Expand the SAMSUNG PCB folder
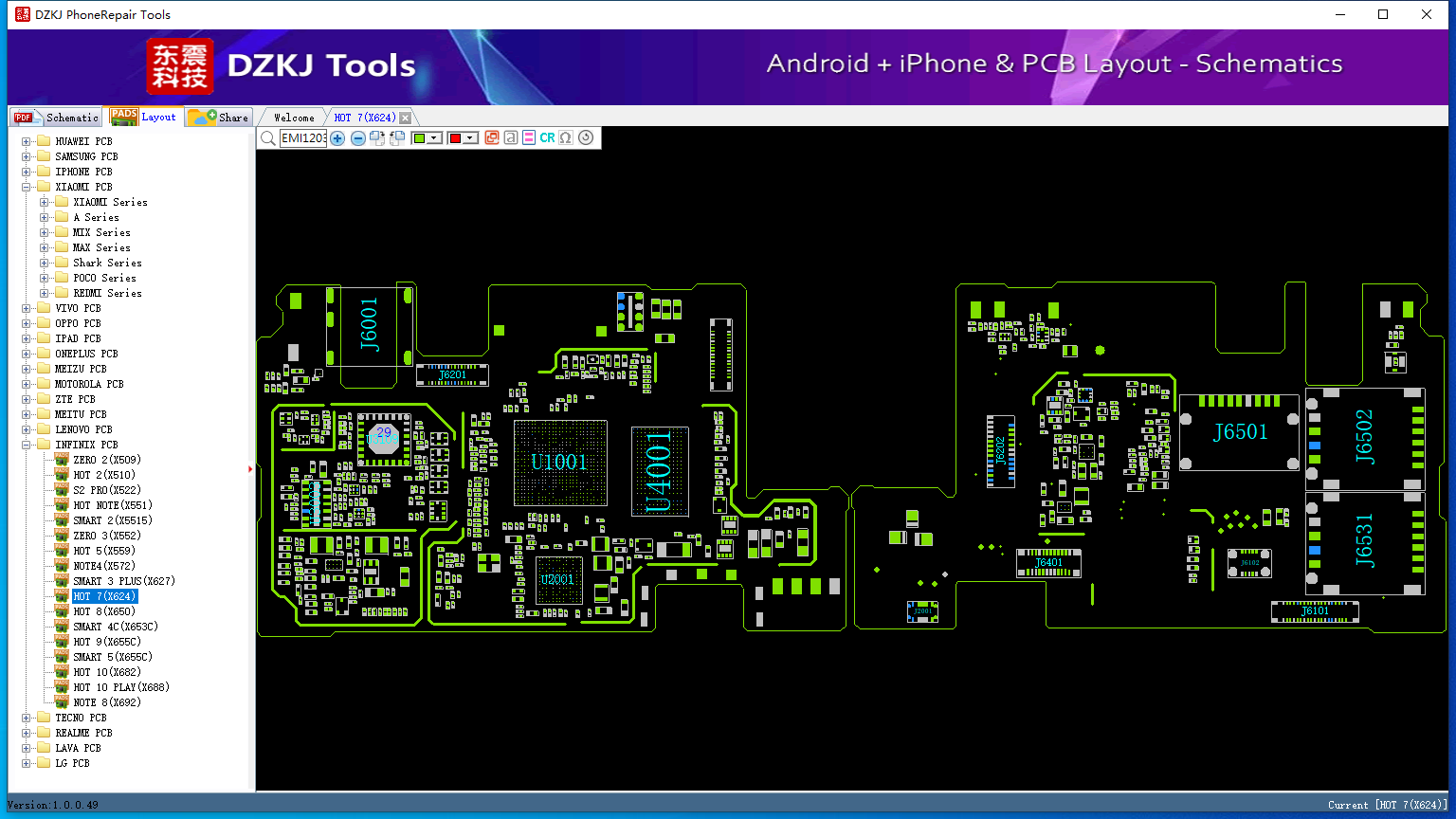 click(27, 156)
